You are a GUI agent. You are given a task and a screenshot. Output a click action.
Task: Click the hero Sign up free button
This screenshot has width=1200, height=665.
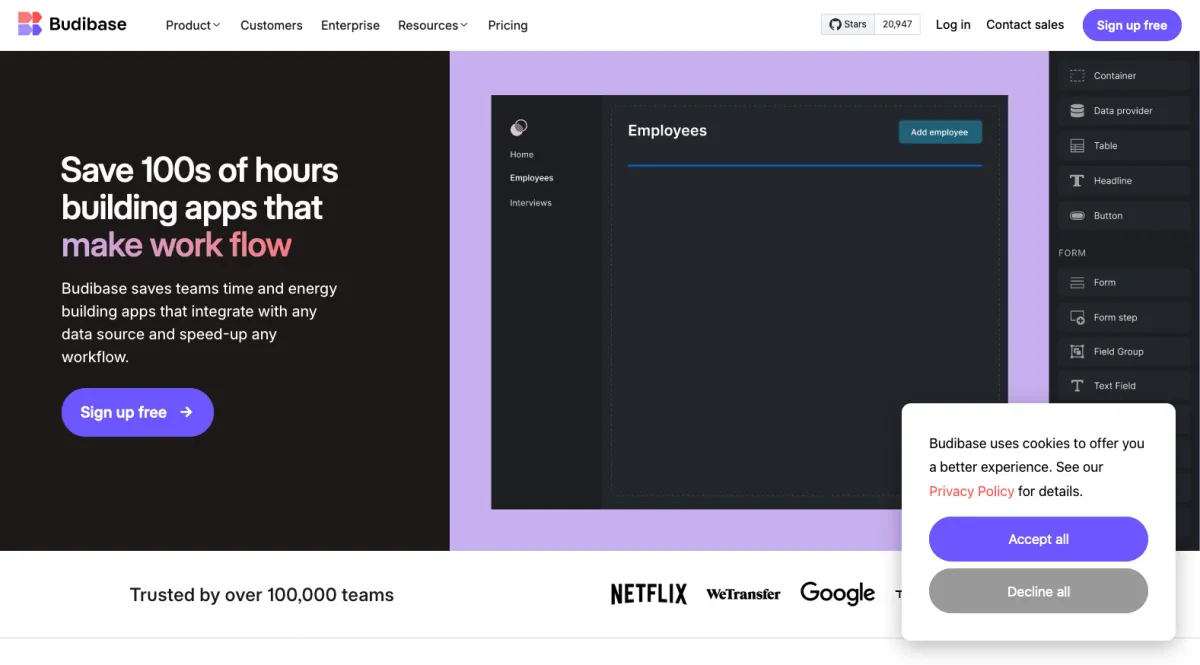point(138,412)
